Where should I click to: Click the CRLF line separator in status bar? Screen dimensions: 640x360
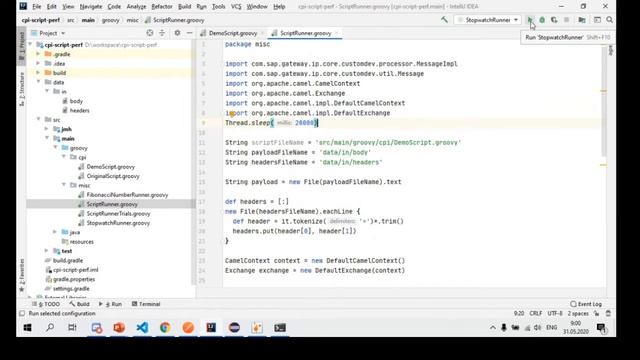click(536, 313)
